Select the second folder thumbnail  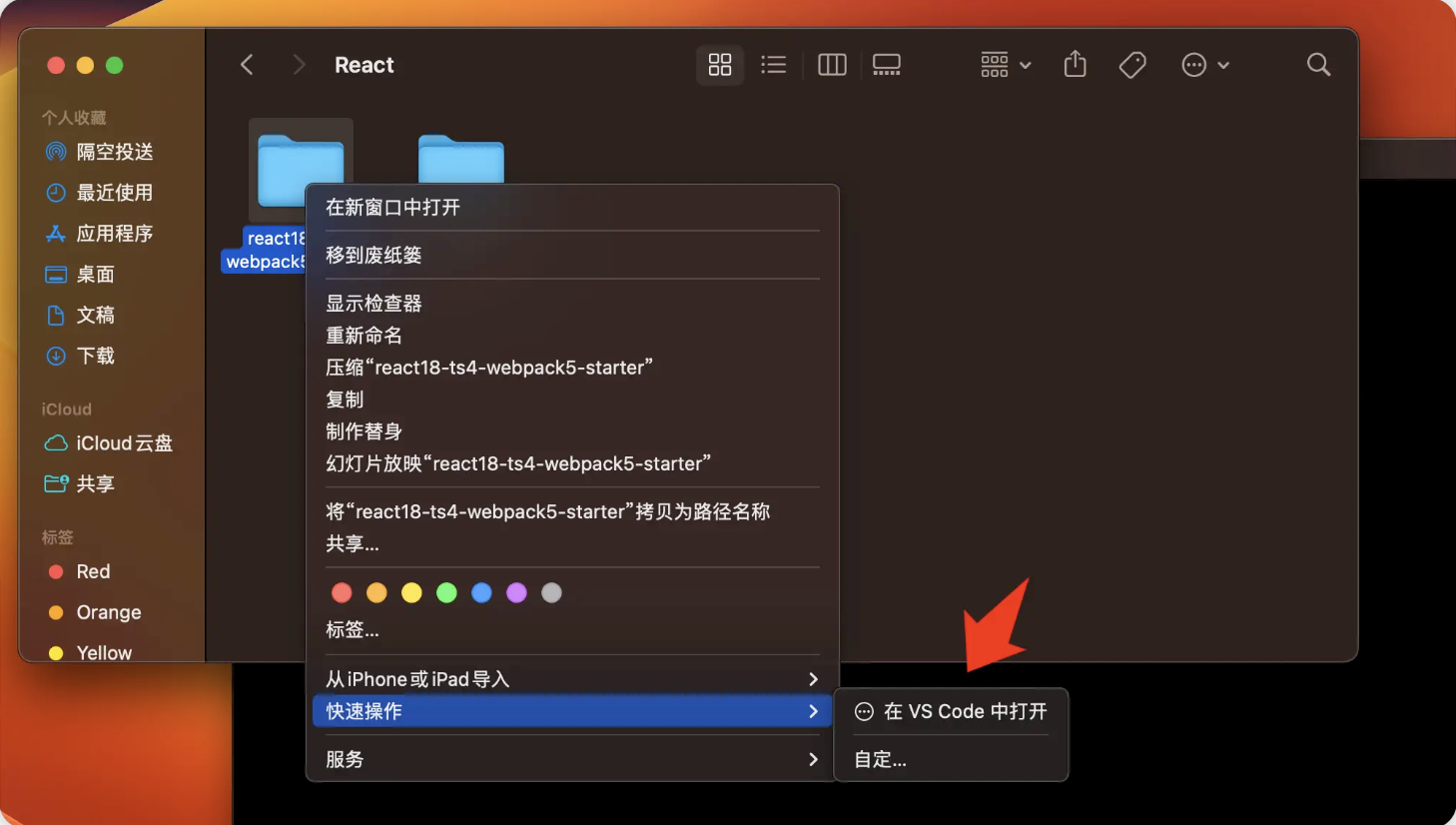click(x=461, y=160)
